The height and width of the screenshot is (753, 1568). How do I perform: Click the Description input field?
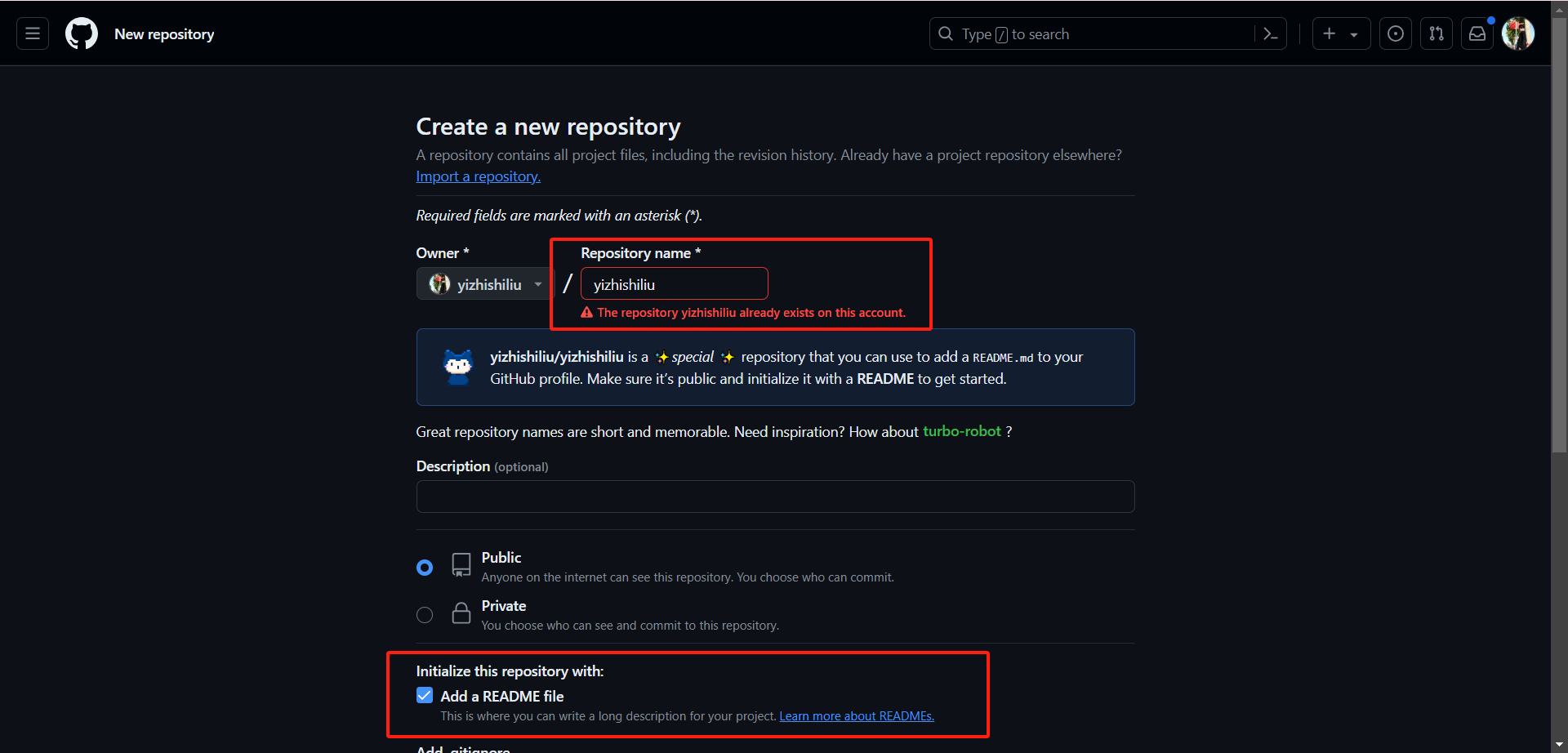[x=775, y=497]
